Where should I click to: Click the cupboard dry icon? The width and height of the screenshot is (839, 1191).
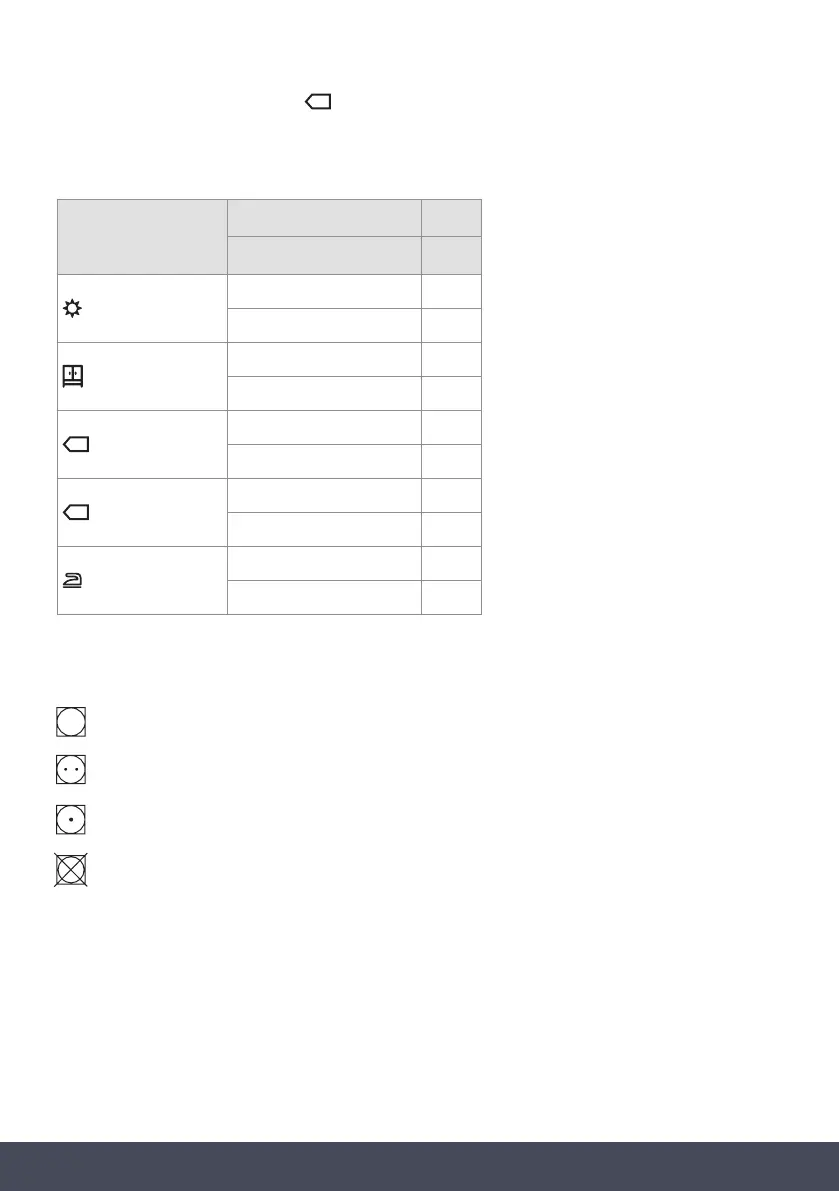click(x=74, y=377)
